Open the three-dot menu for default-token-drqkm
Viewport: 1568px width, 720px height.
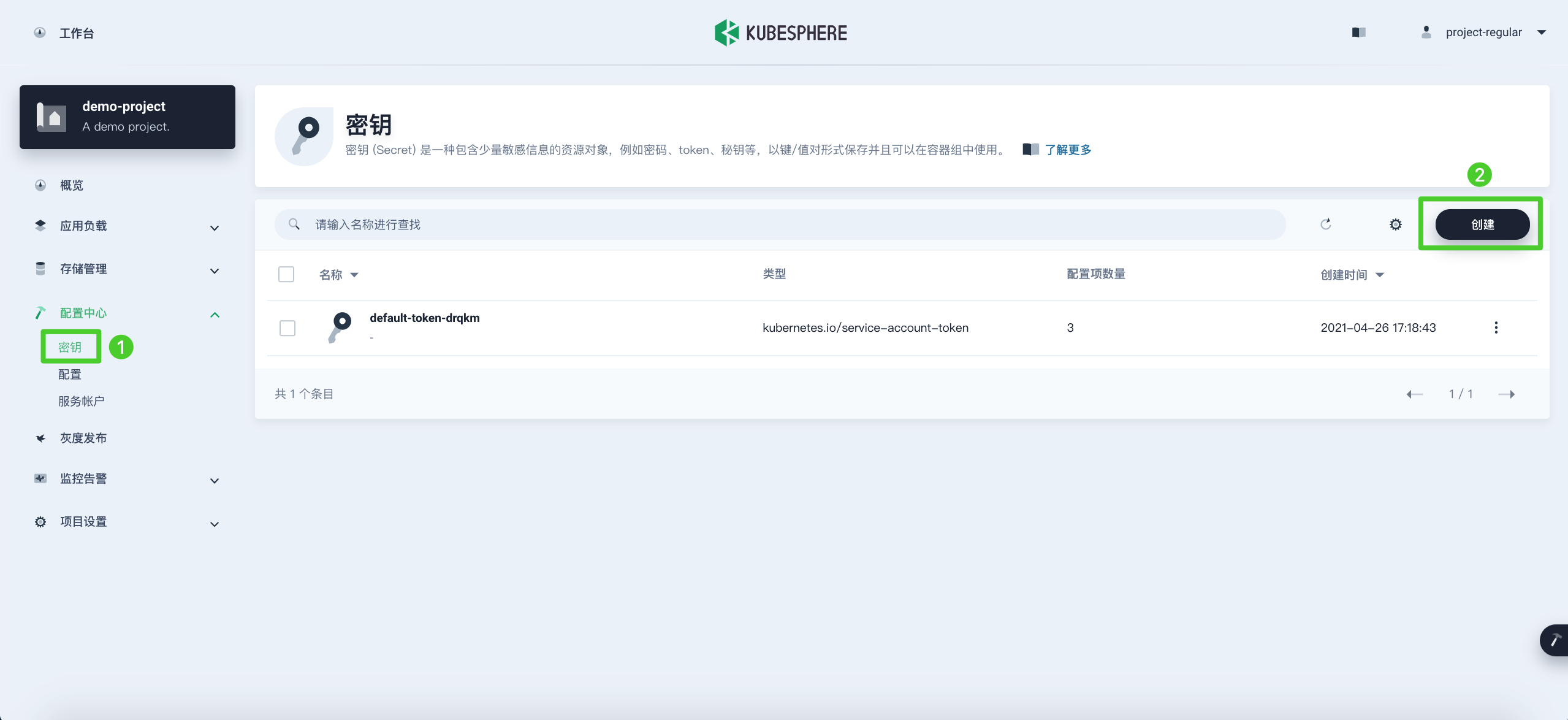(x=1496, y=327)
